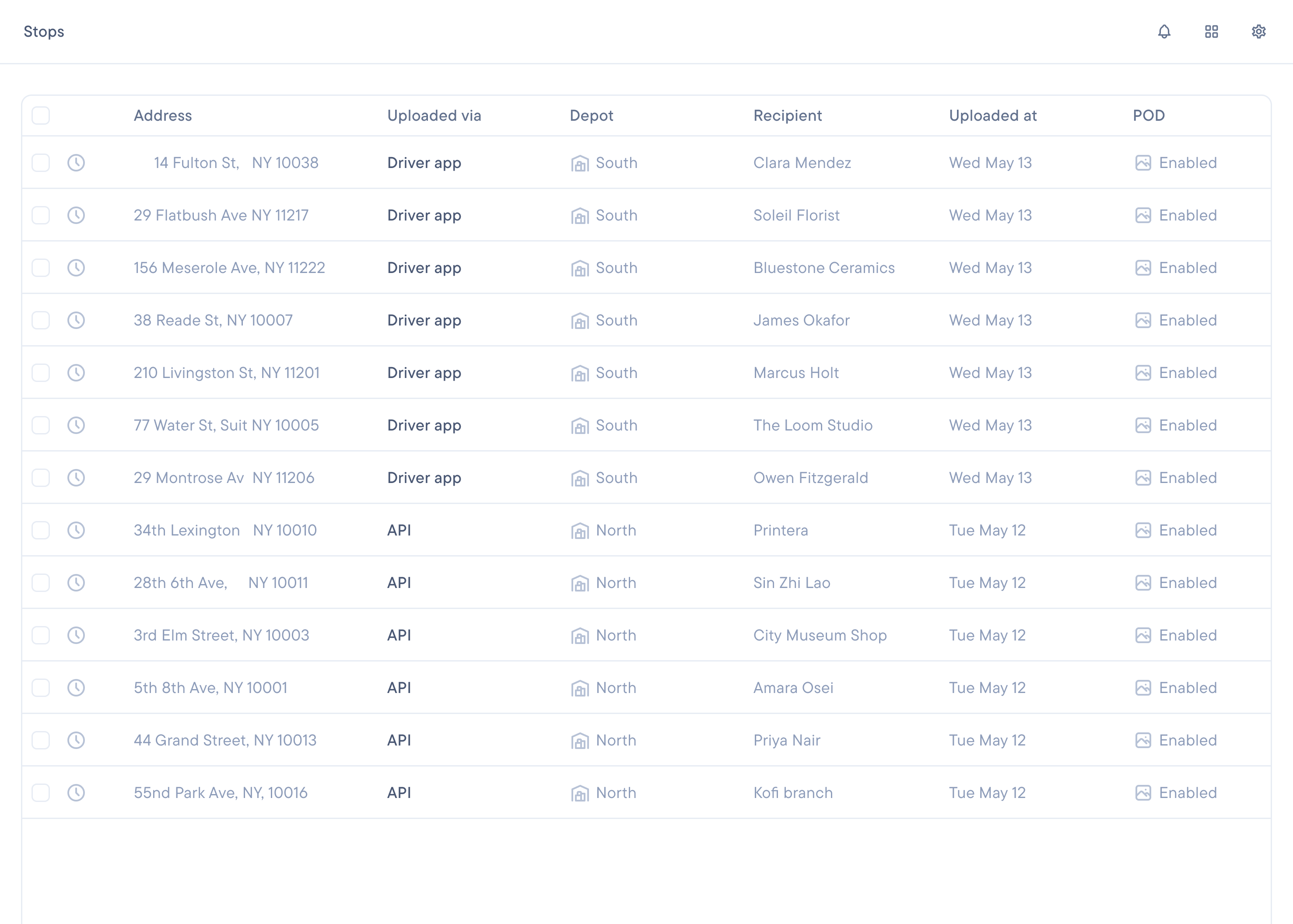Select recipient Clara Mendez
Viewport: 1293px width, 924px height.
802,163
